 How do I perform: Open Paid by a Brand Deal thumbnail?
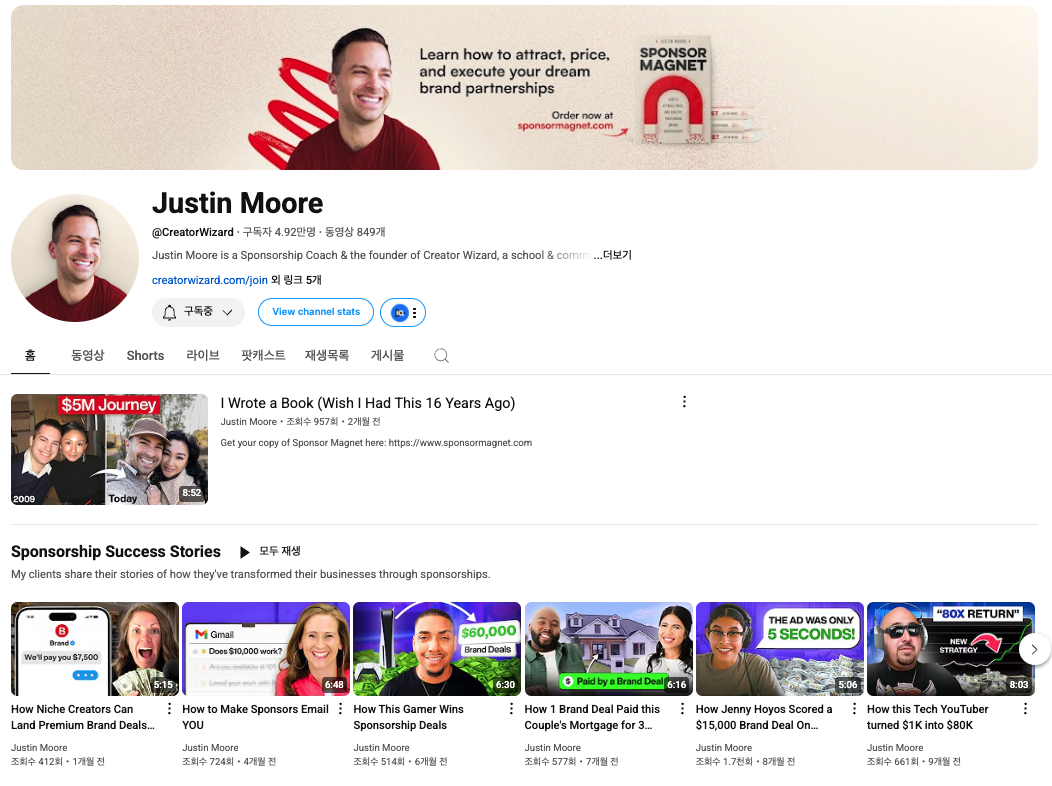pos(609,649)
